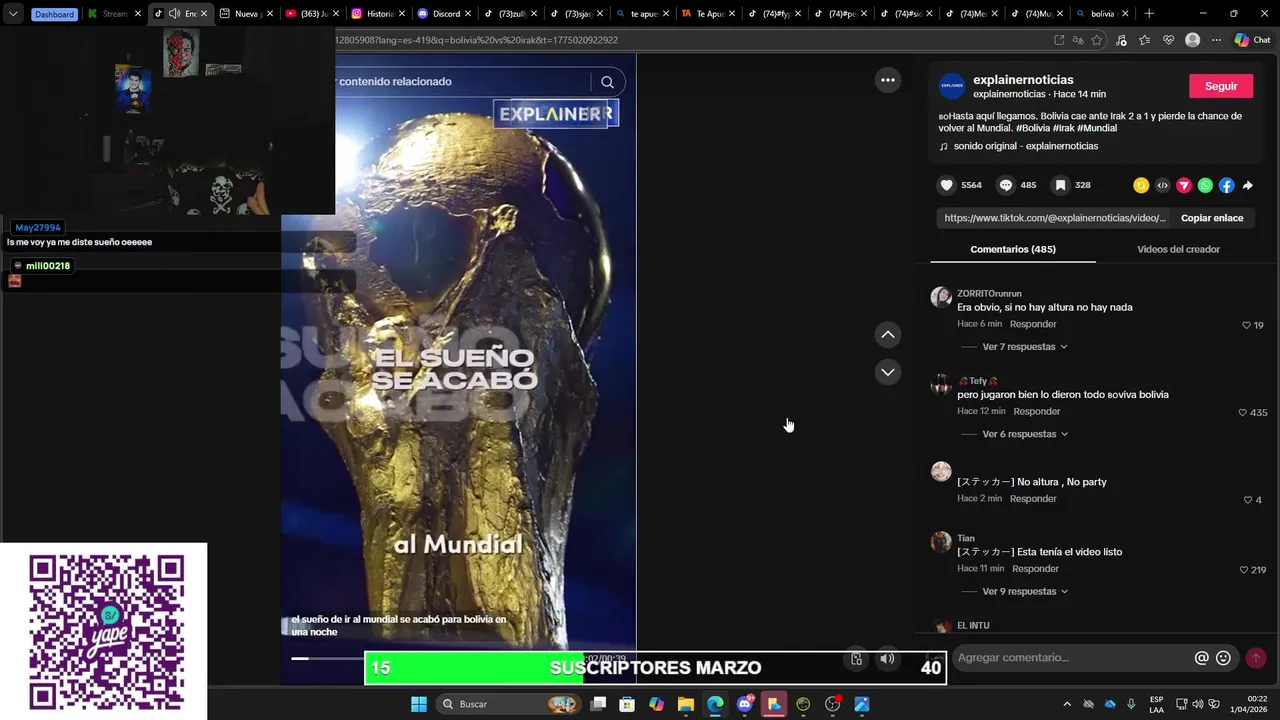Click the video progress bar
The height and width of the screenshot is (720, 1280).
click(x=328, y=658)
